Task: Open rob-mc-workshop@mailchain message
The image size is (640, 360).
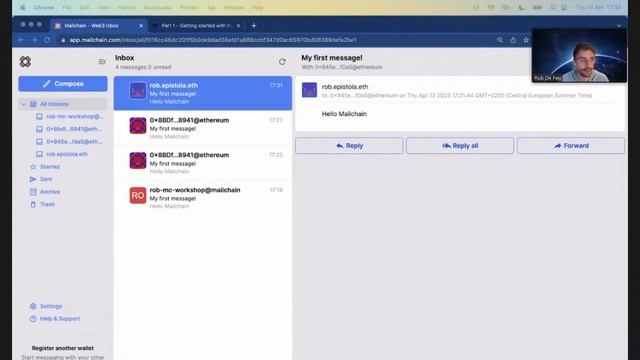Action: point(203,198)
